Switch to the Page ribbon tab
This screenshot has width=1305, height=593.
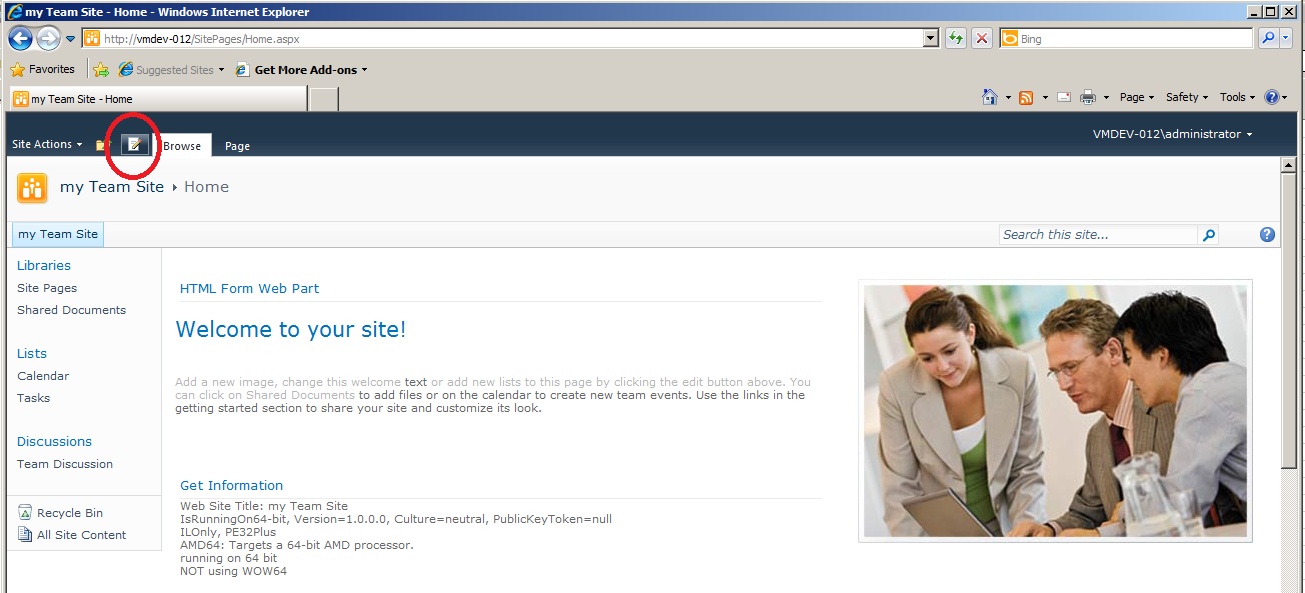(x=237, y=146)
